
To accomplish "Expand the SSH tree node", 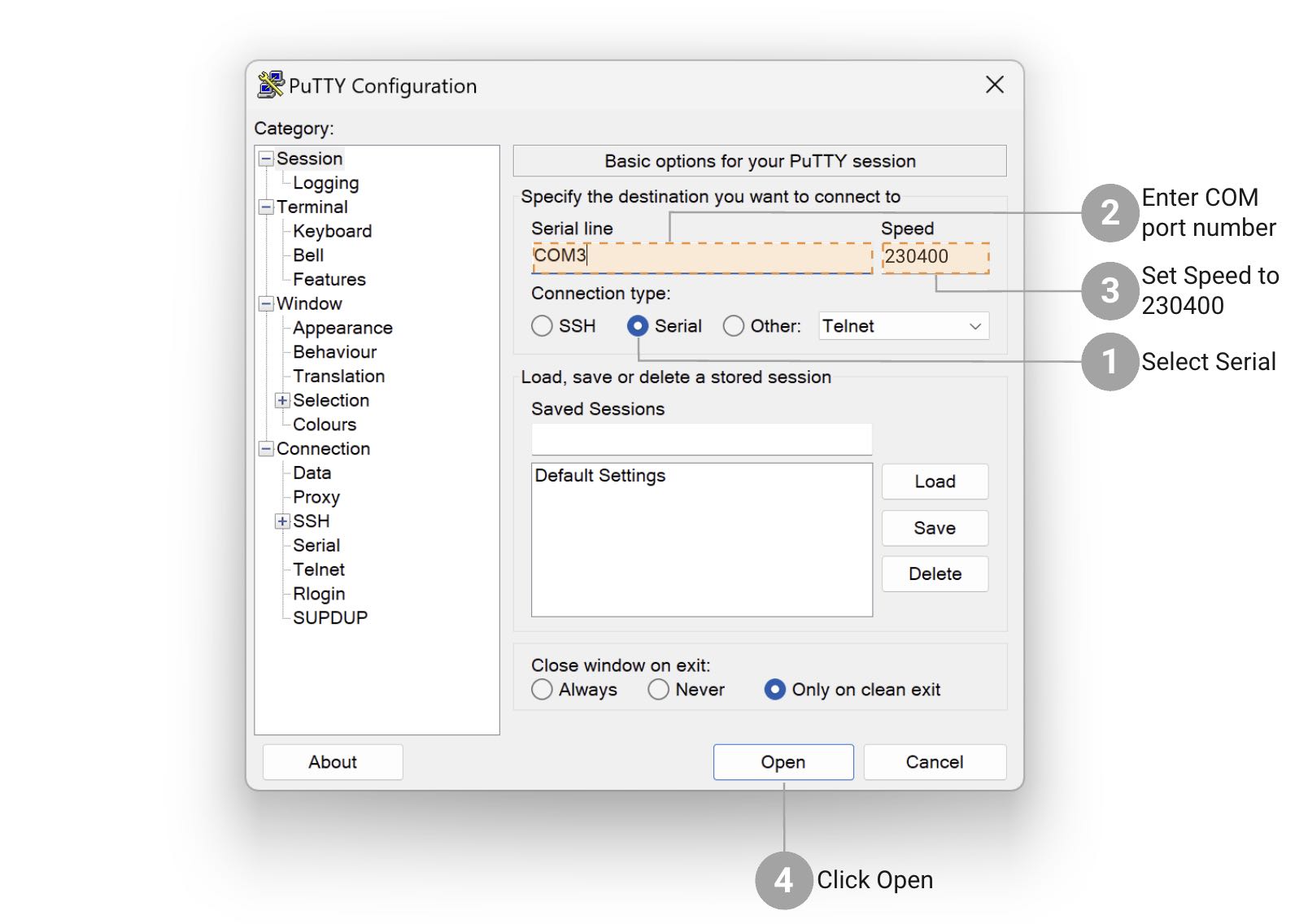I will click(x=282, y=521).
